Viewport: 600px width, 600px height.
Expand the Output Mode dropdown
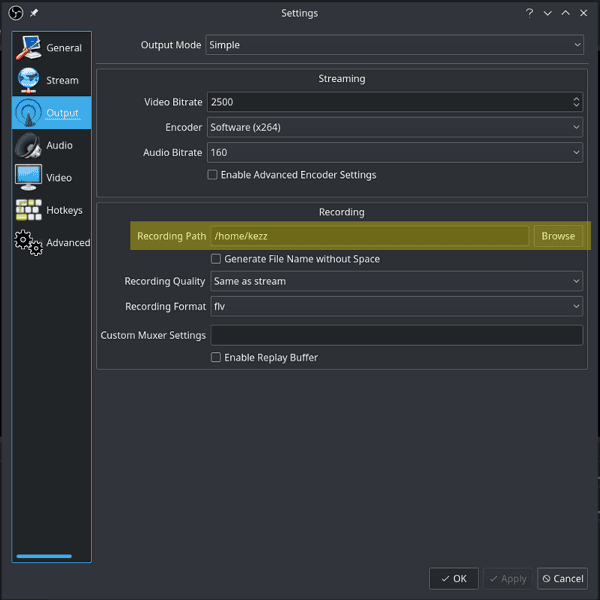pos(394,45)
